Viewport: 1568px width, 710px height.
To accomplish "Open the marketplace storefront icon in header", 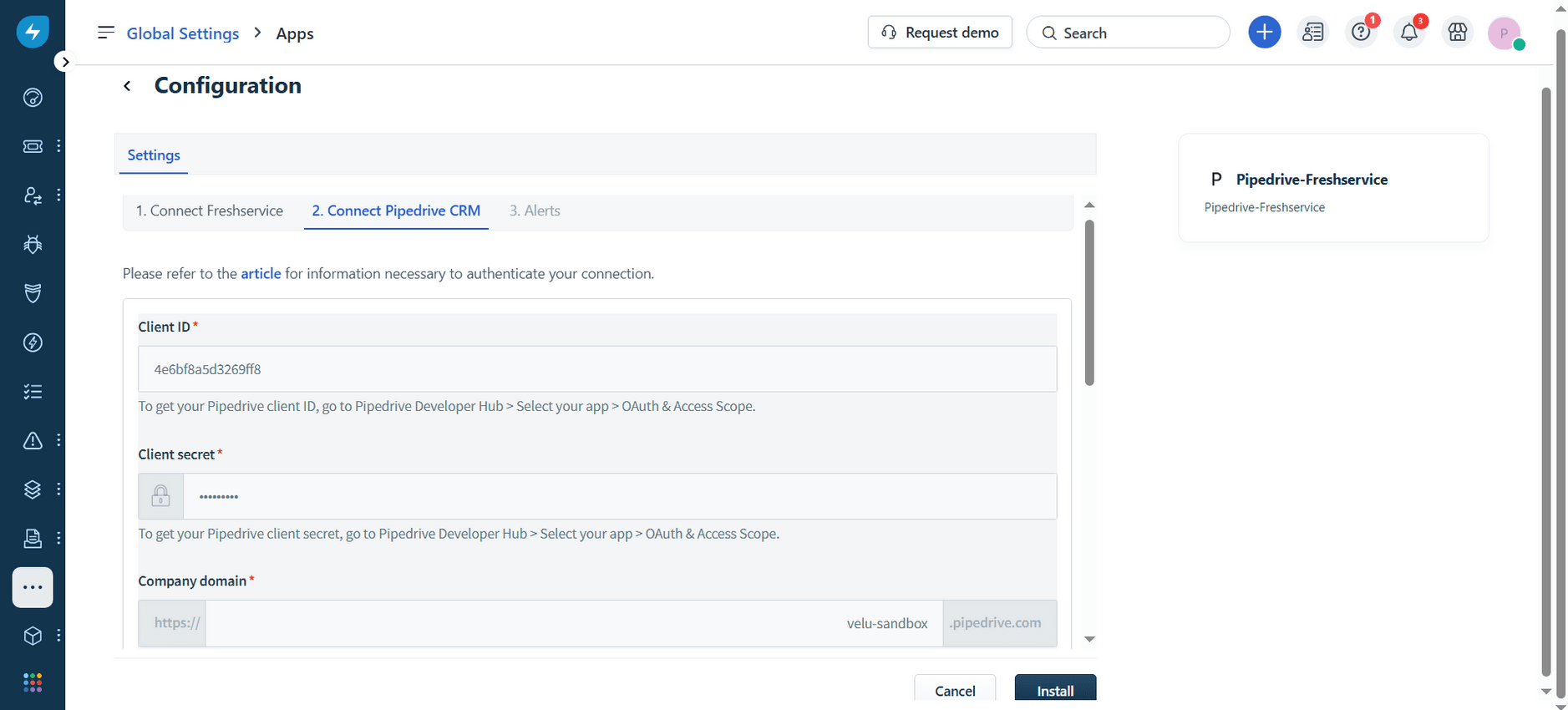I will point(1458,32).
